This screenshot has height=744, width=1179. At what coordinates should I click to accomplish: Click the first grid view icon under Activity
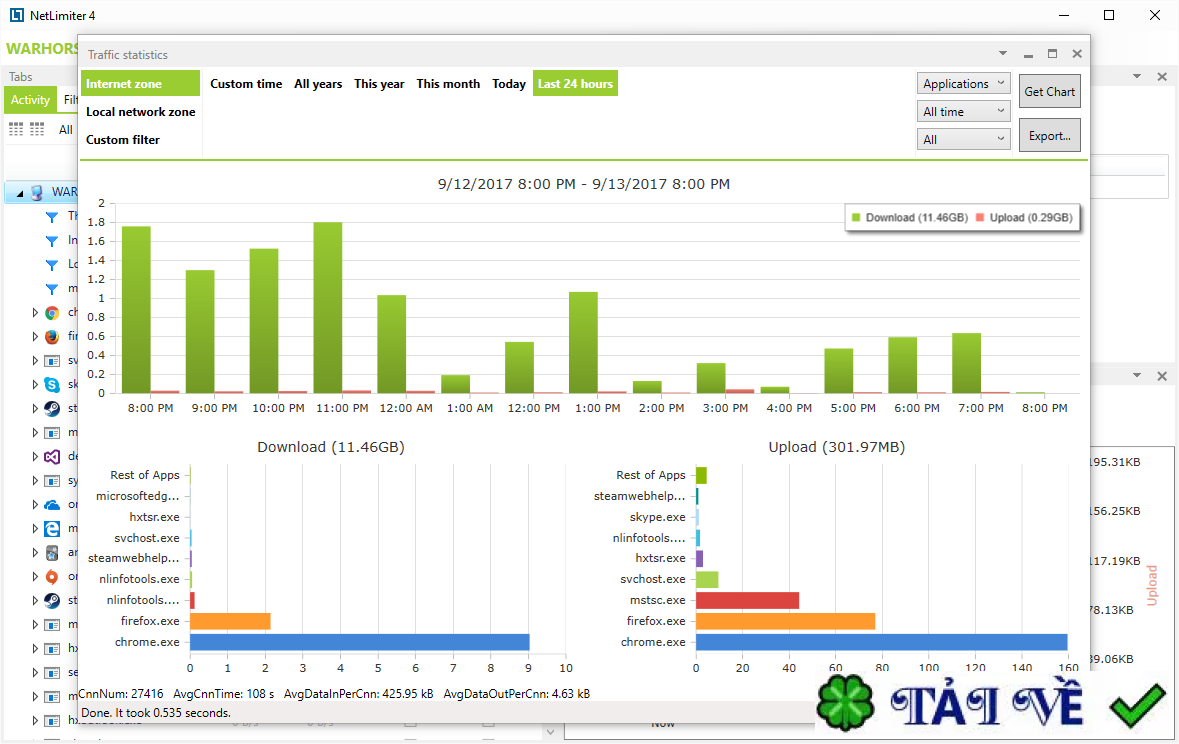click(x=16, y=129)
